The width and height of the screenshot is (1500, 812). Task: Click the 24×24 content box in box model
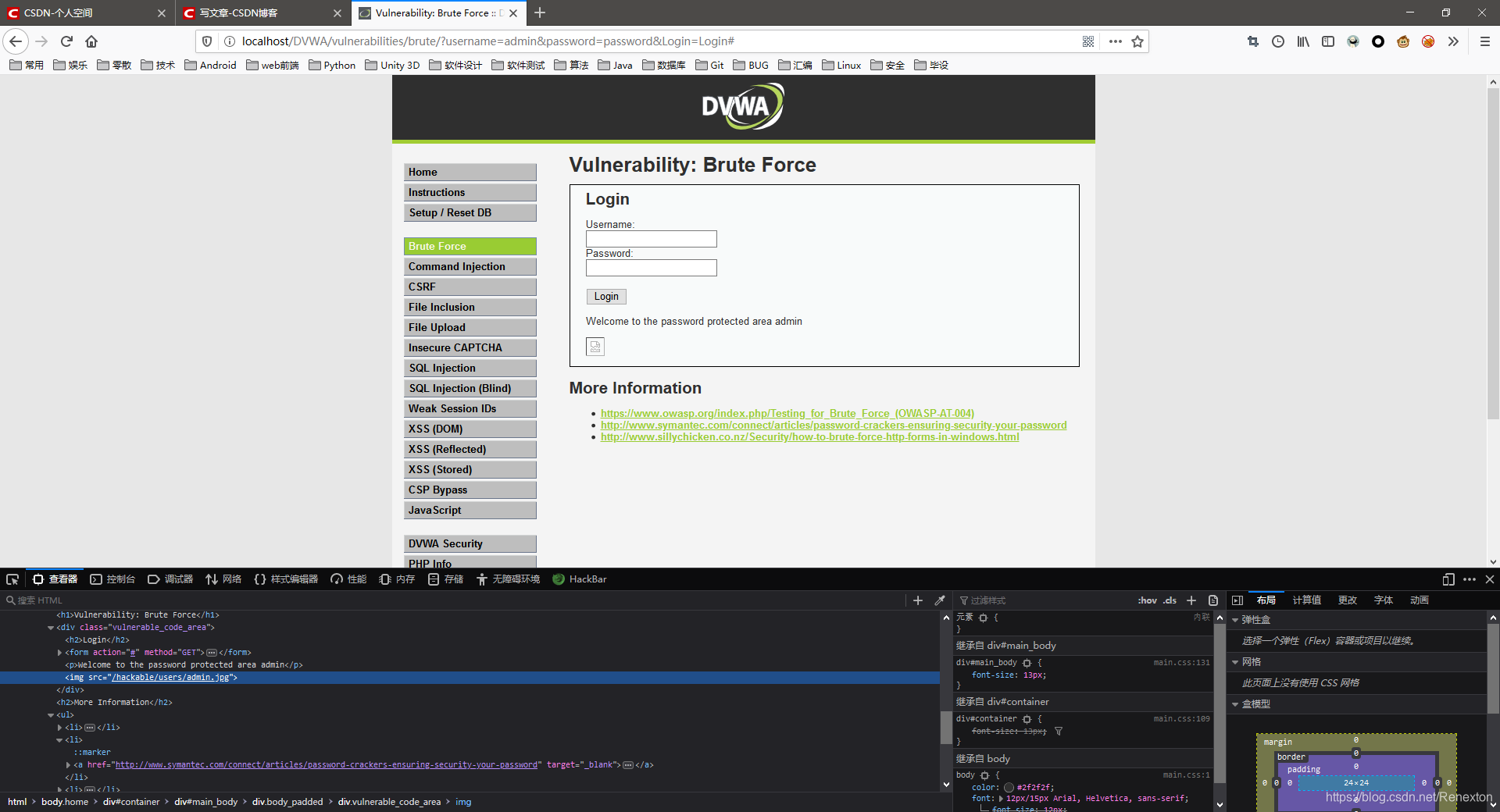click(x=1355, y=782)
